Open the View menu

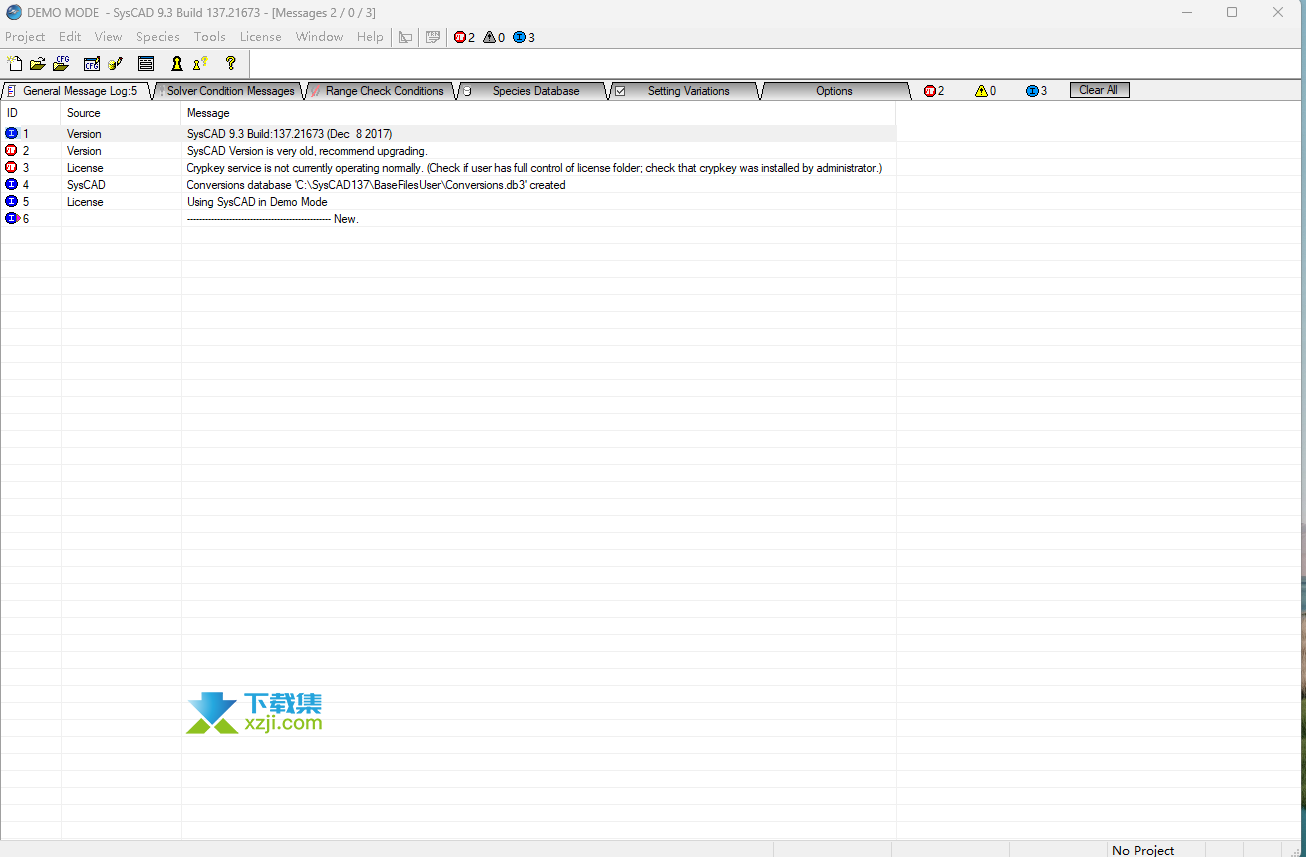pos(108,37)
